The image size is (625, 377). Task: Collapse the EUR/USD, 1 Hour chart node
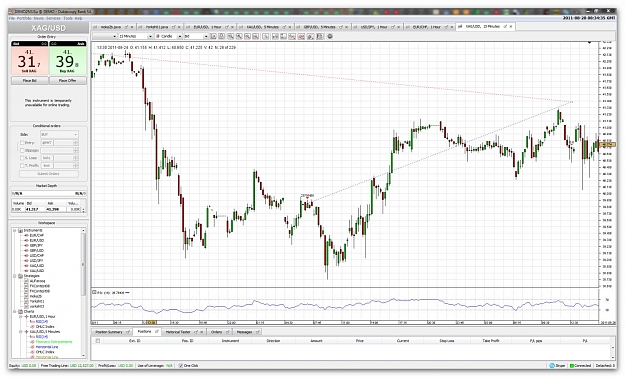tap(21, 316)
